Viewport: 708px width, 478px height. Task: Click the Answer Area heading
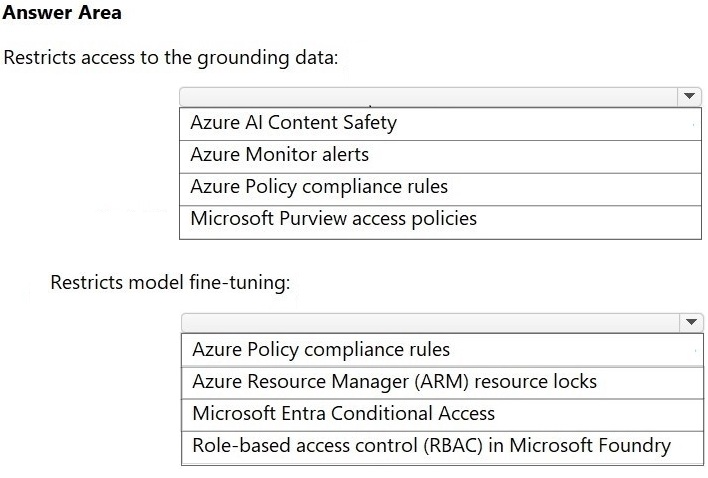coord(62,12)
